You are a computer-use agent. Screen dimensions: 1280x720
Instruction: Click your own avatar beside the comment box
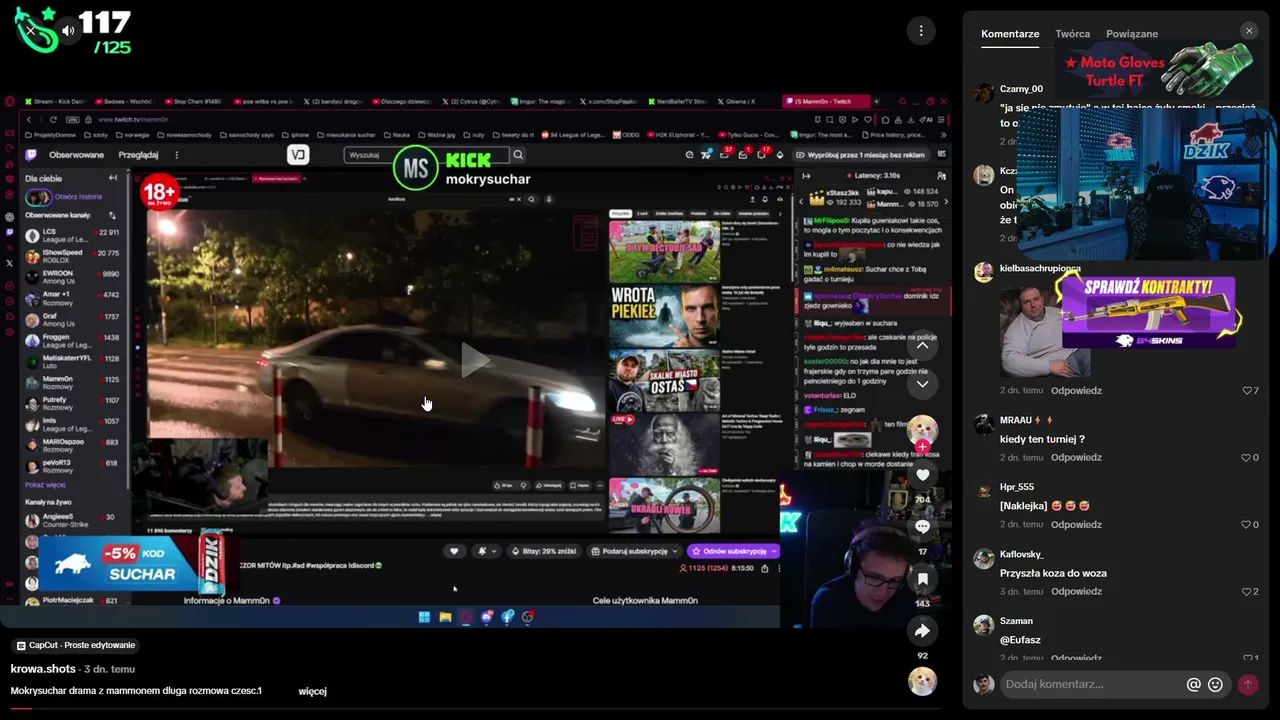pos(984,684)
